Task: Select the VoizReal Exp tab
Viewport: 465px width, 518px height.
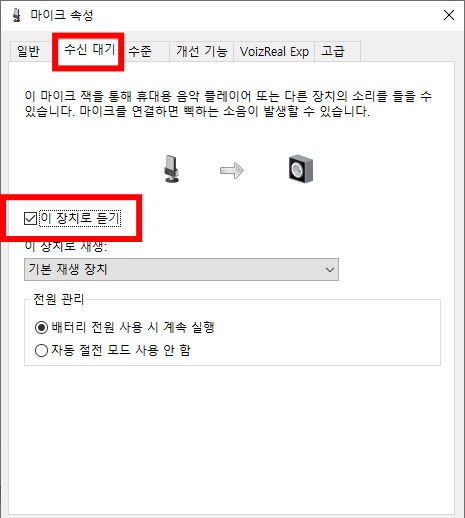Action: 274,52
